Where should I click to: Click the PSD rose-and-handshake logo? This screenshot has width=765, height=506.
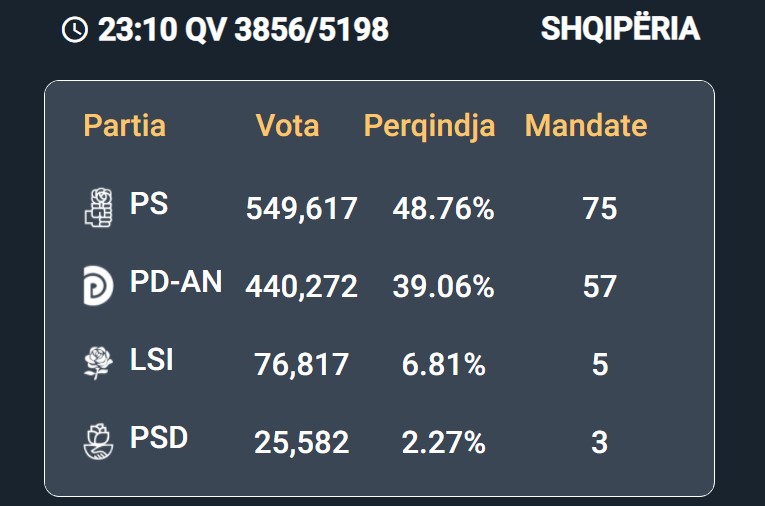(98, 441)
